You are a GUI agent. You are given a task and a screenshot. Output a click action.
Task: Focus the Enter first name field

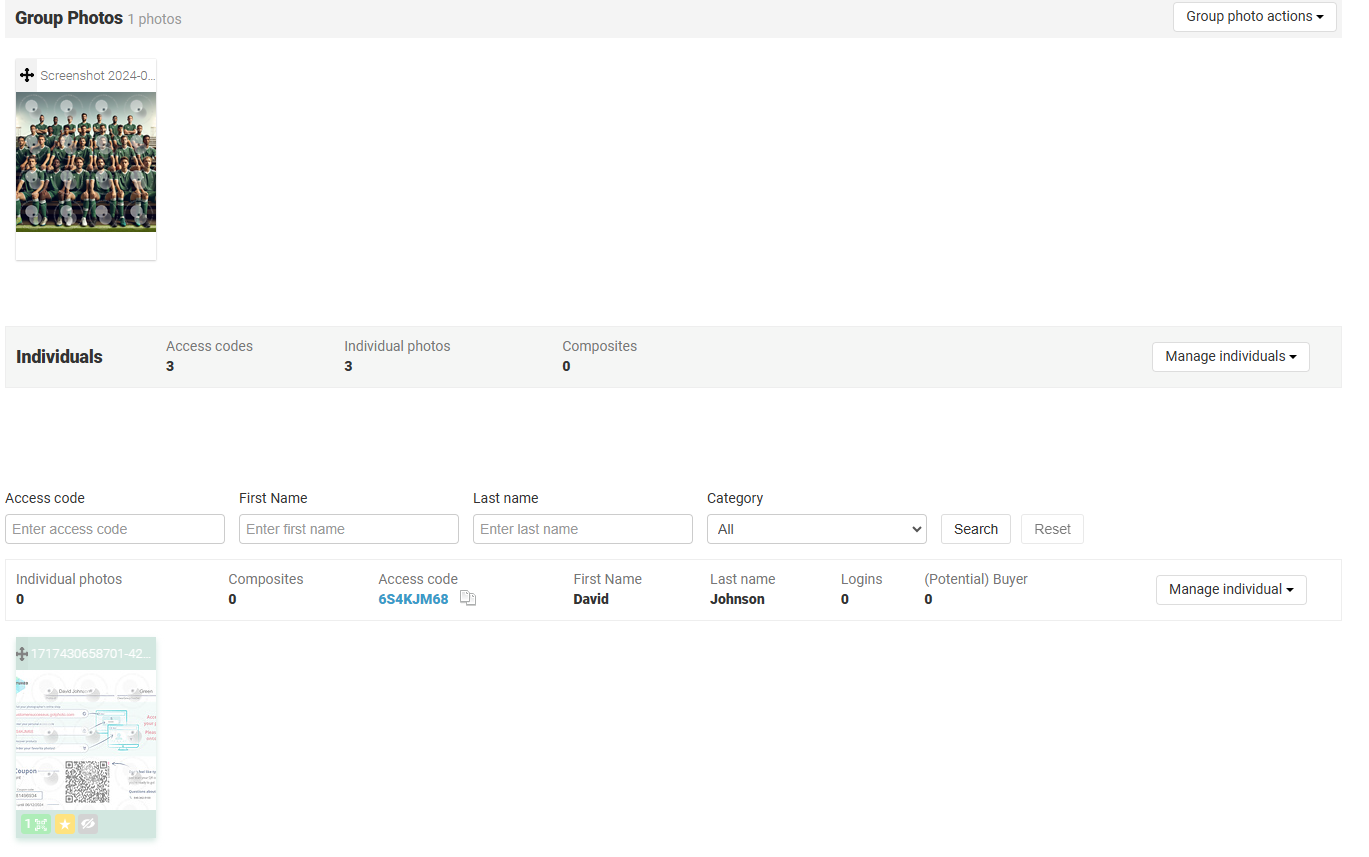point(349,529)
